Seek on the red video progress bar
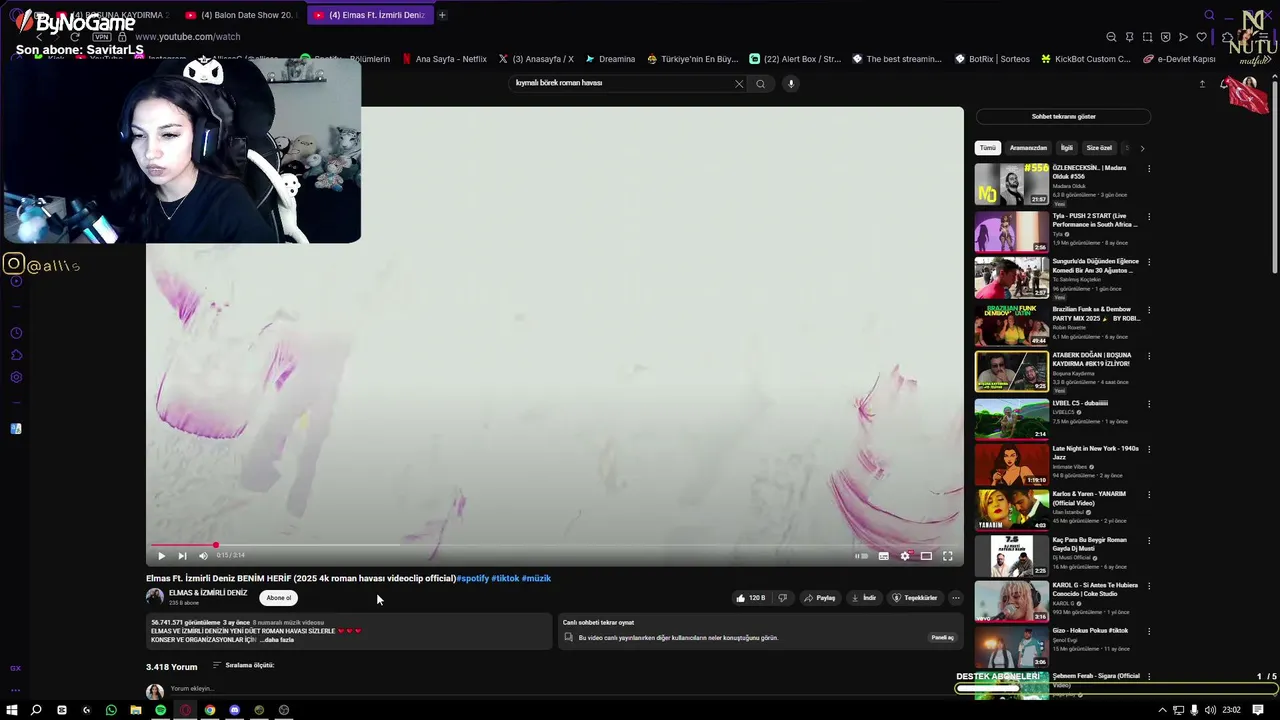 click(555, 545)
